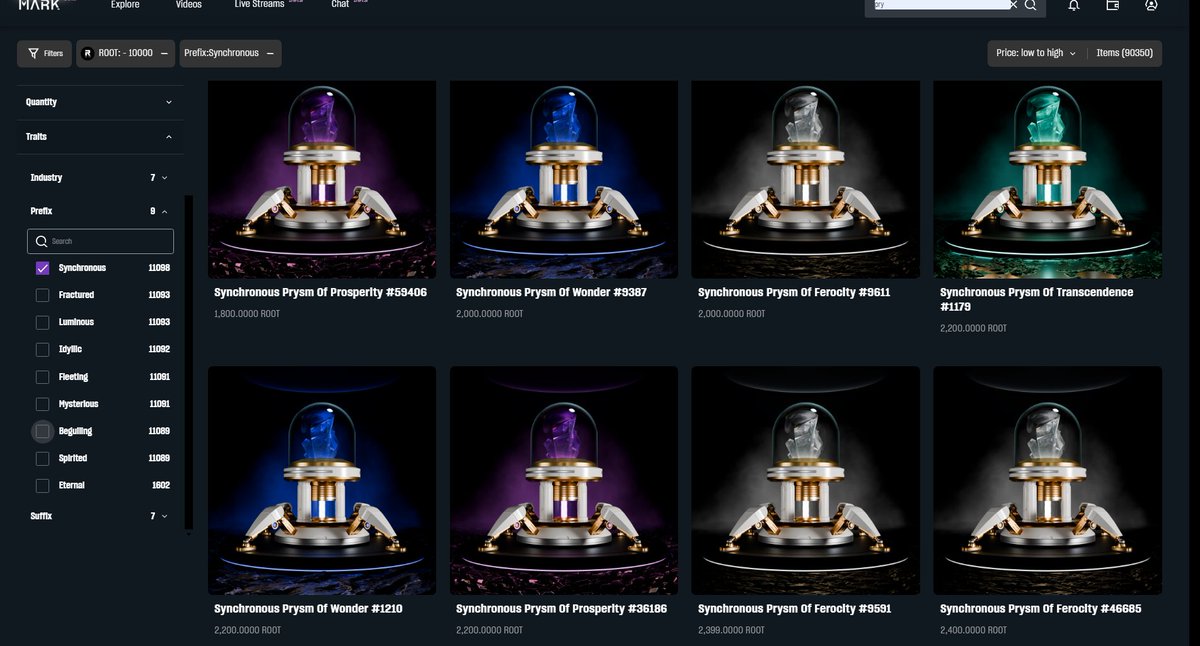Go to the Chat tab
The height and width of the screenshot is (646, 1200).
(340, 5)
